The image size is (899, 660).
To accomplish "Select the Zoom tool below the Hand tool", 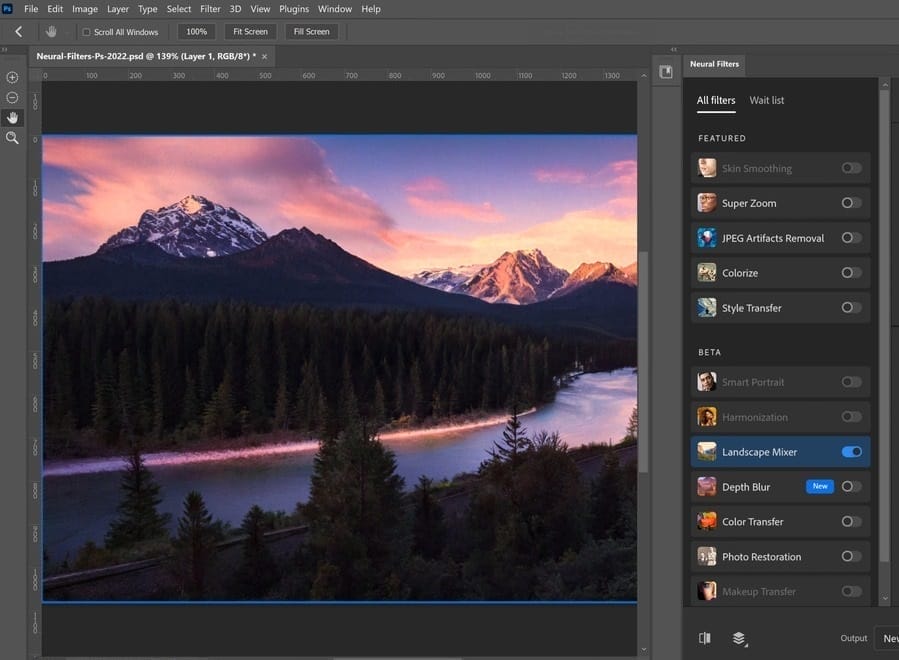I will (11, 138).
